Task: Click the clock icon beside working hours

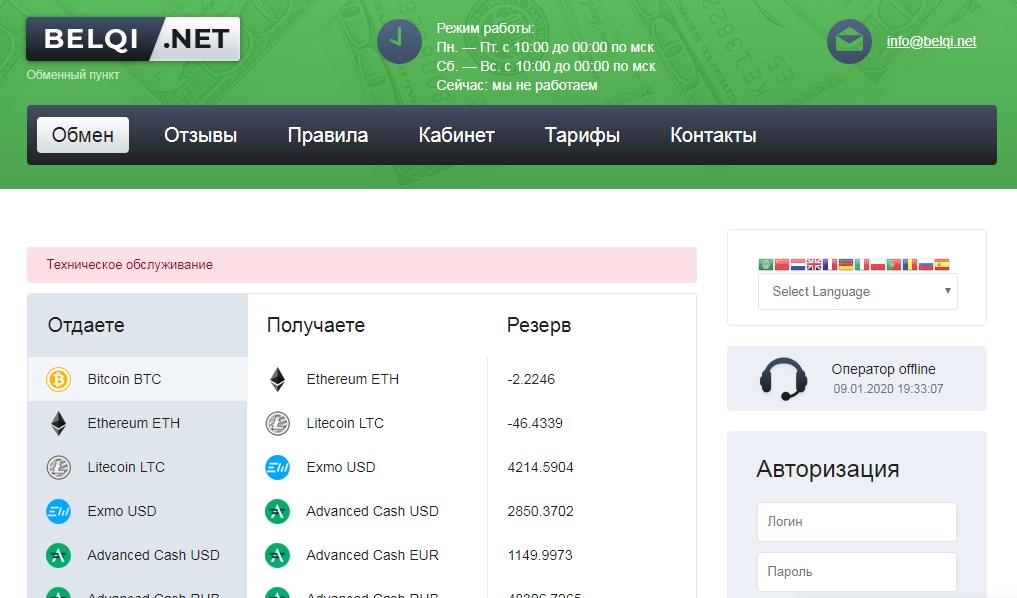Action: [x=400, y=42]
